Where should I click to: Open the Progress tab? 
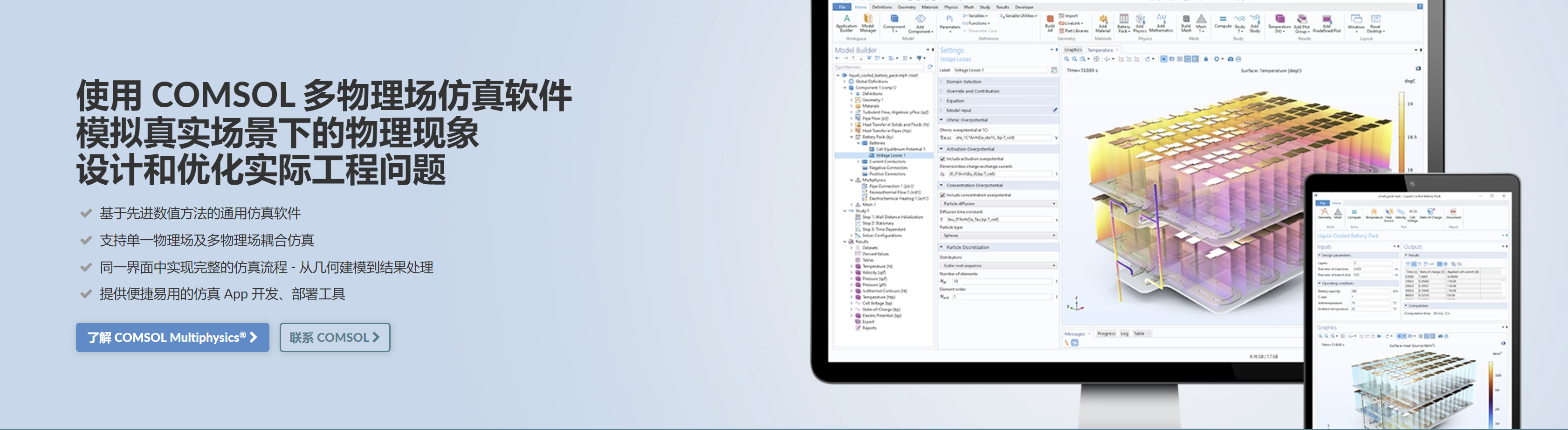(x=1106, y=334)
